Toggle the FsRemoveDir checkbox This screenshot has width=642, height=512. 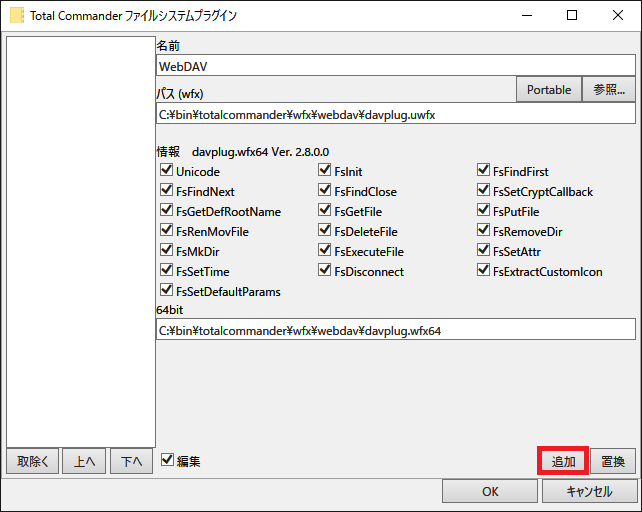tap(483, 230)
